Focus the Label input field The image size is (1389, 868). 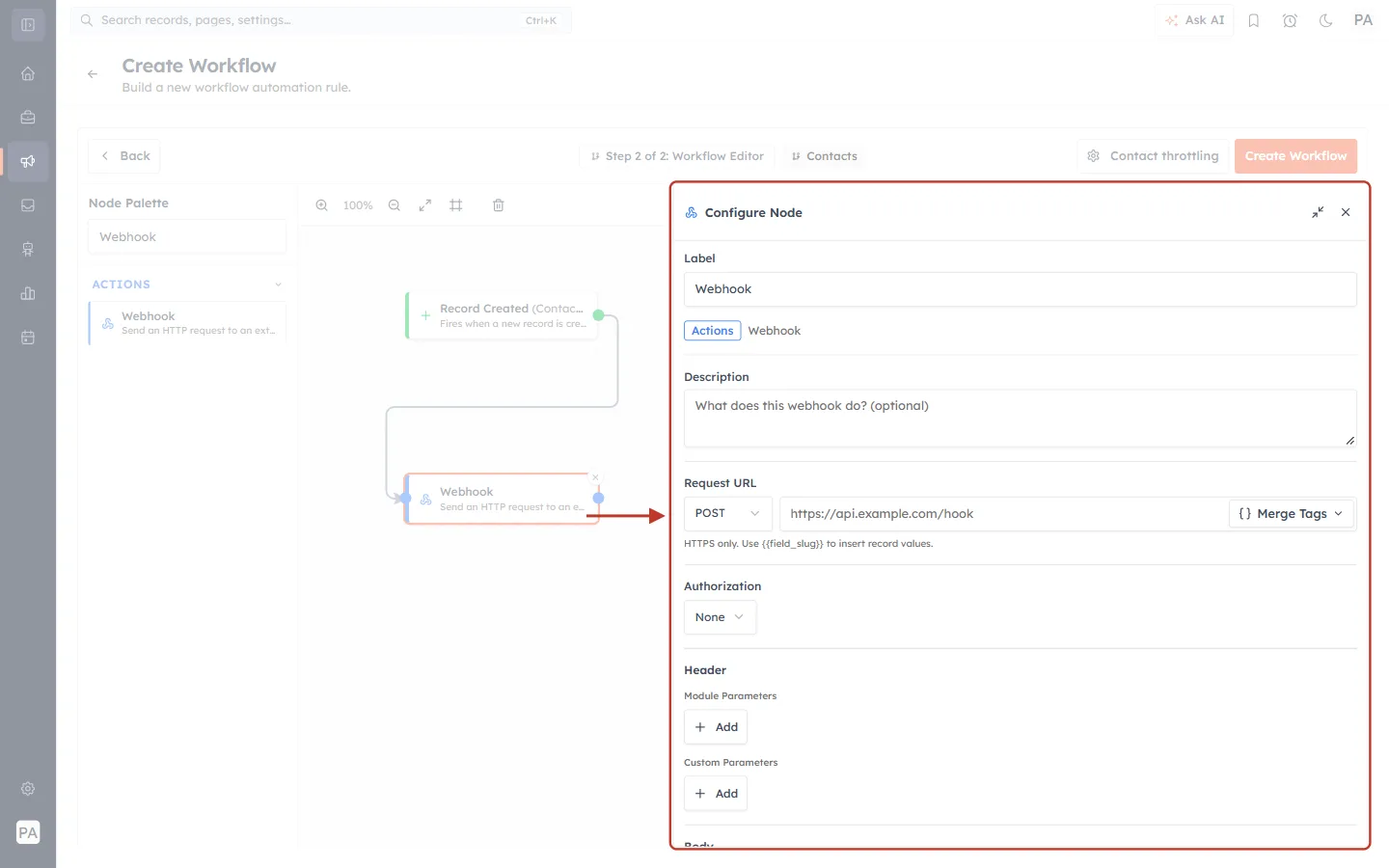pos(1021,289)
